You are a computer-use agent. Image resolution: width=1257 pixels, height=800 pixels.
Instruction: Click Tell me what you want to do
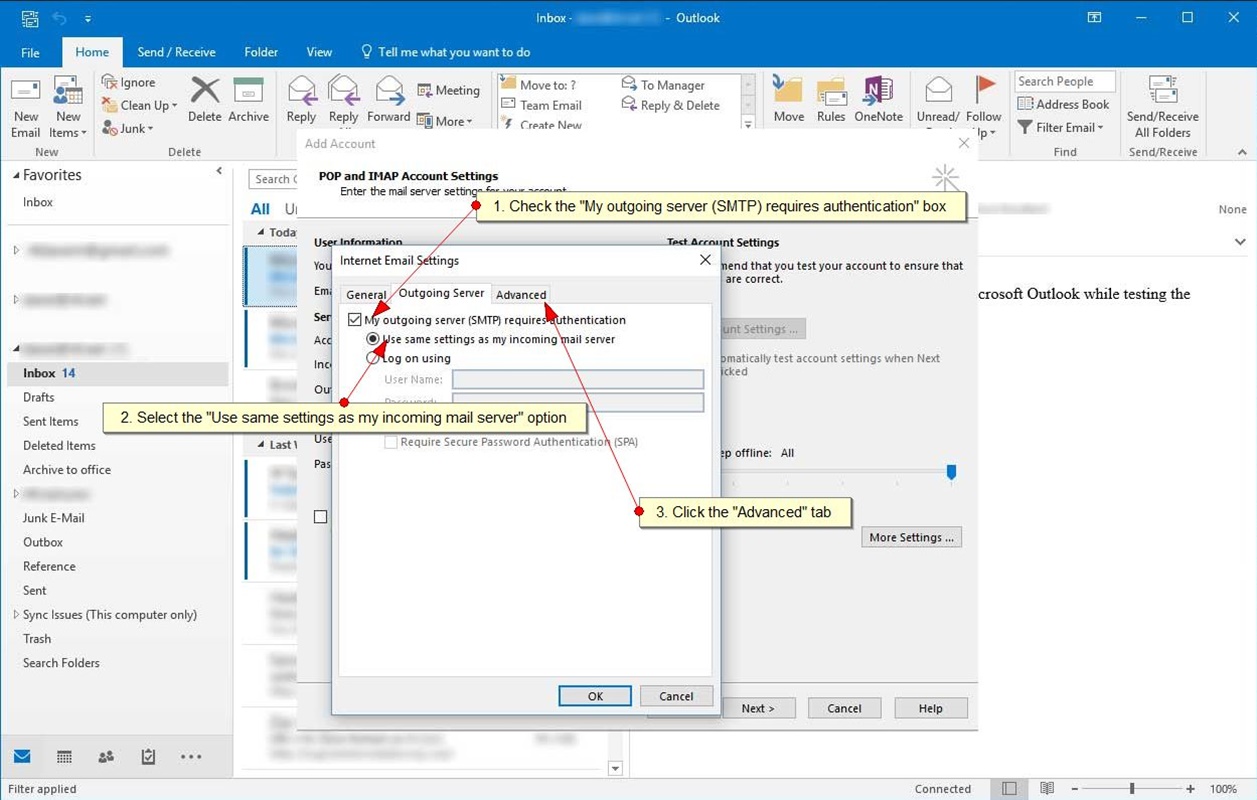(x=445, y=52)
